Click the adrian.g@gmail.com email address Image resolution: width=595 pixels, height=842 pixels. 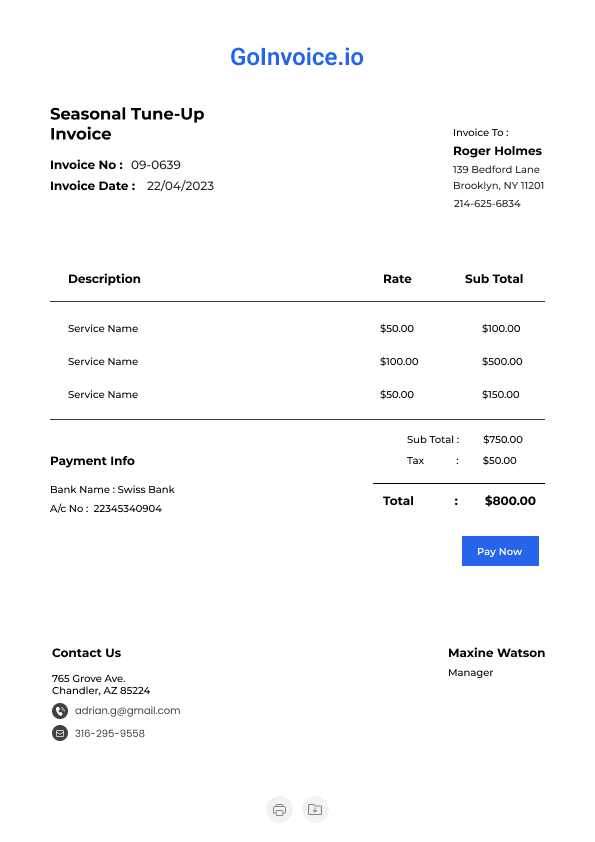(127, 710)
